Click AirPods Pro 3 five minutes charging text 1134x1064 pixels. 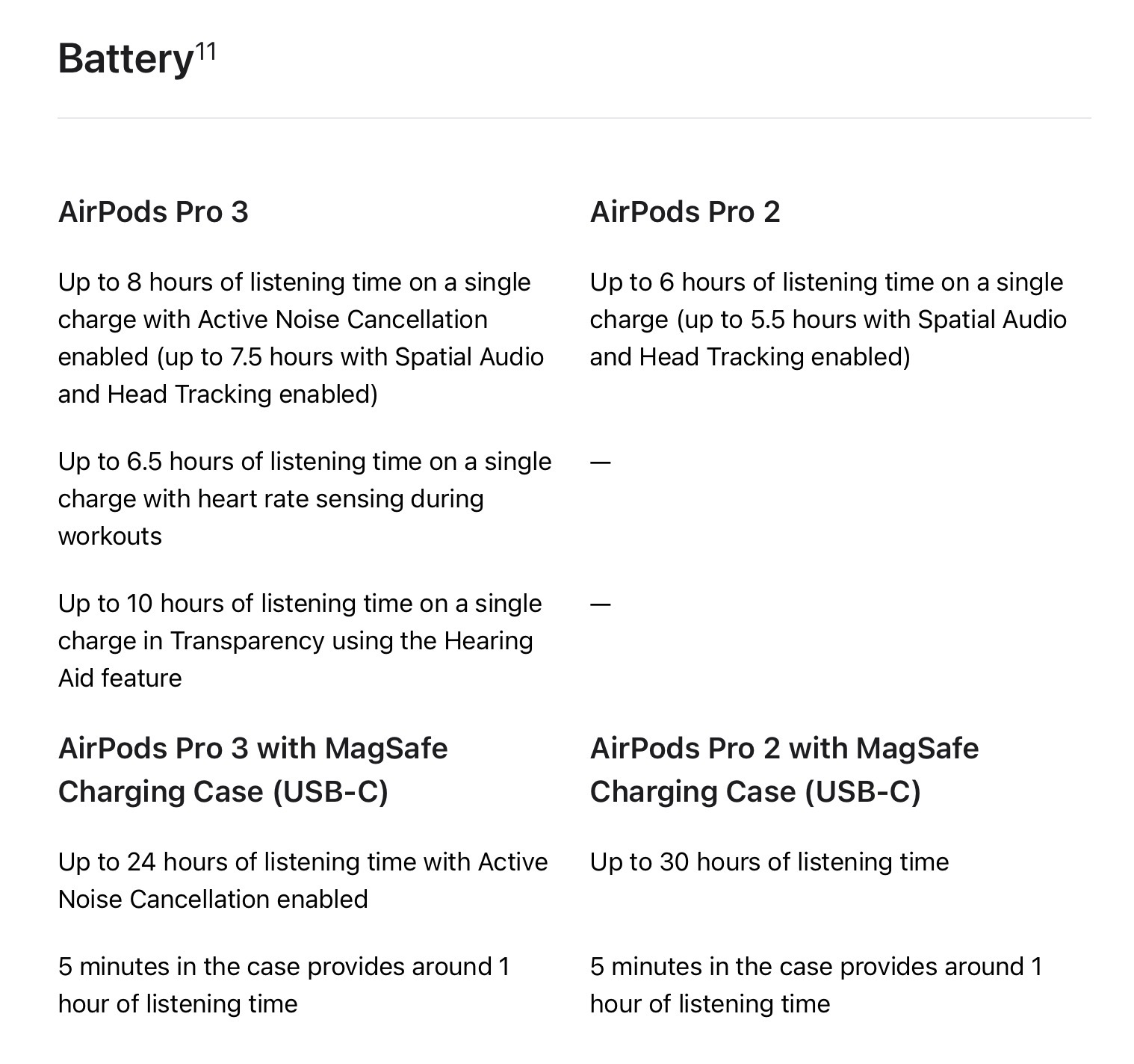pyautogui.click(x=284, y=985)
